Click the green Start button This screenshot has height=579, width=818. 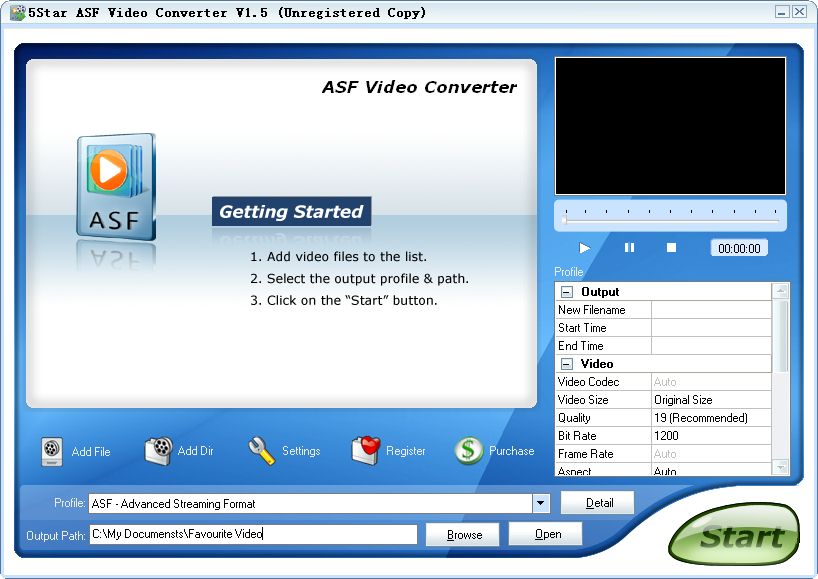click(x=734, y=535)
